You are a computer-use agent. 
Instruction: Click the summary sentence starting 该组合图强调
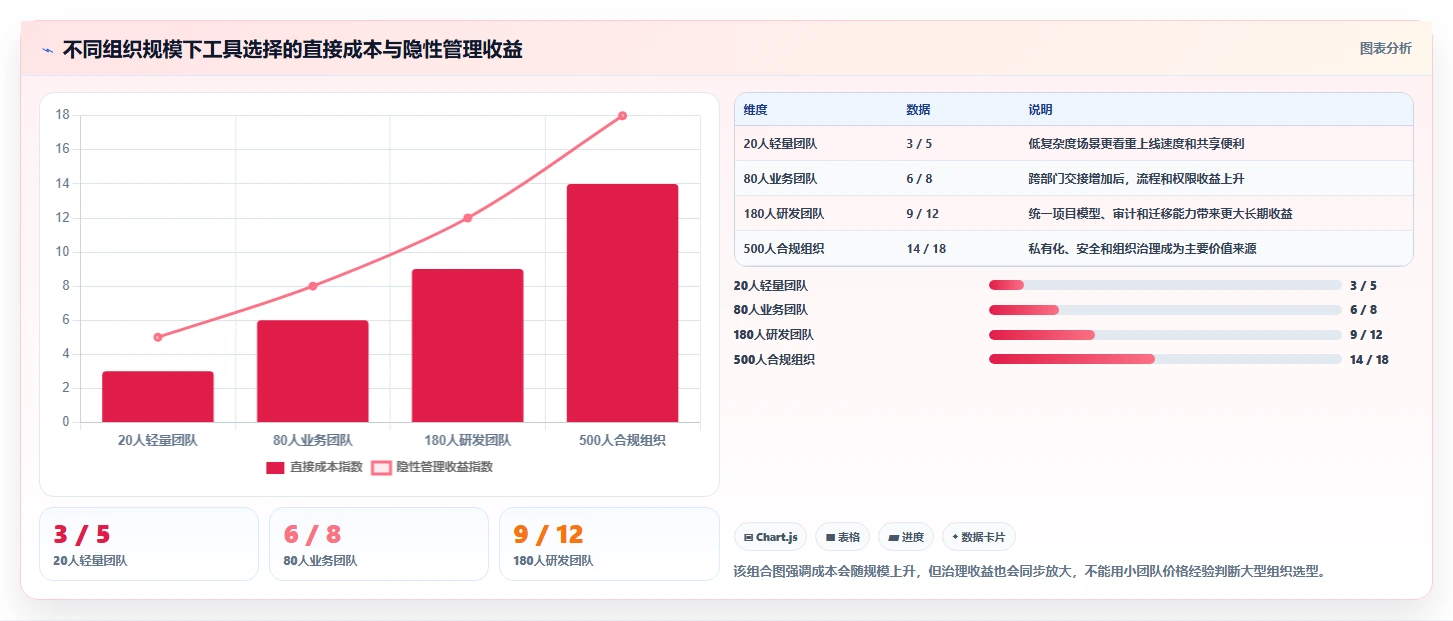pyautogui.click(x=1029, y=572)
